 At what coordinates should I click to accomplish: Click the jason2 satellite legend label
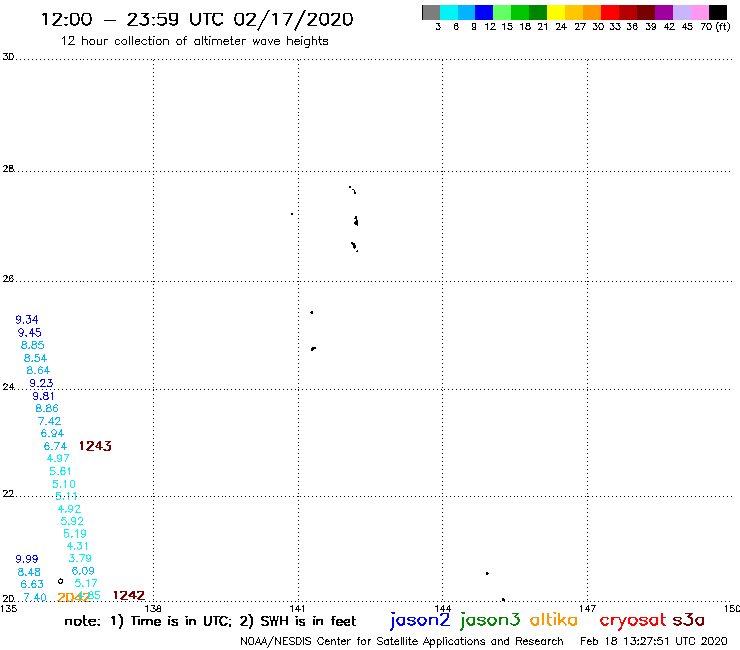click(x=420, y=620)
